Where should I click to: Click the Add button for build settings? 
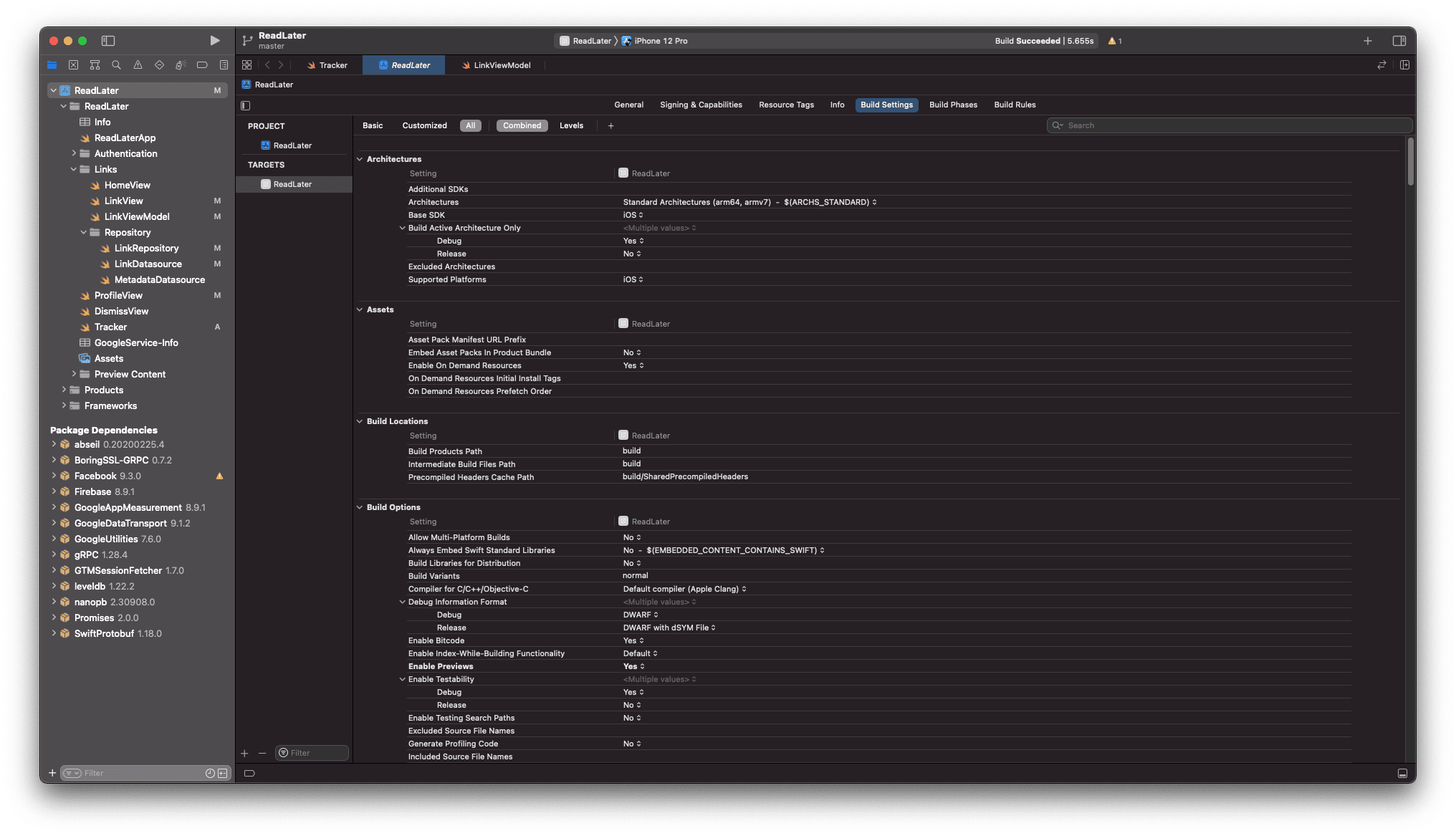click(x=612, y=125)
